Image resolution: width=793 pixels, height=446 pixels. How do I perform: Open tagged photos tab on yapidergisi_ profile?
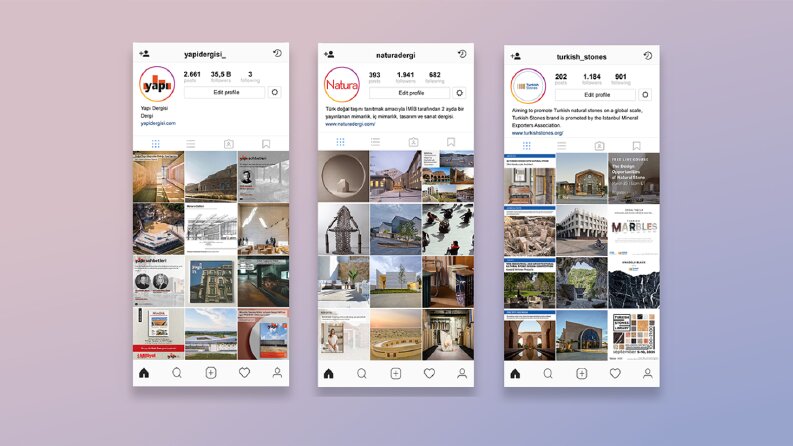point(229,144)
